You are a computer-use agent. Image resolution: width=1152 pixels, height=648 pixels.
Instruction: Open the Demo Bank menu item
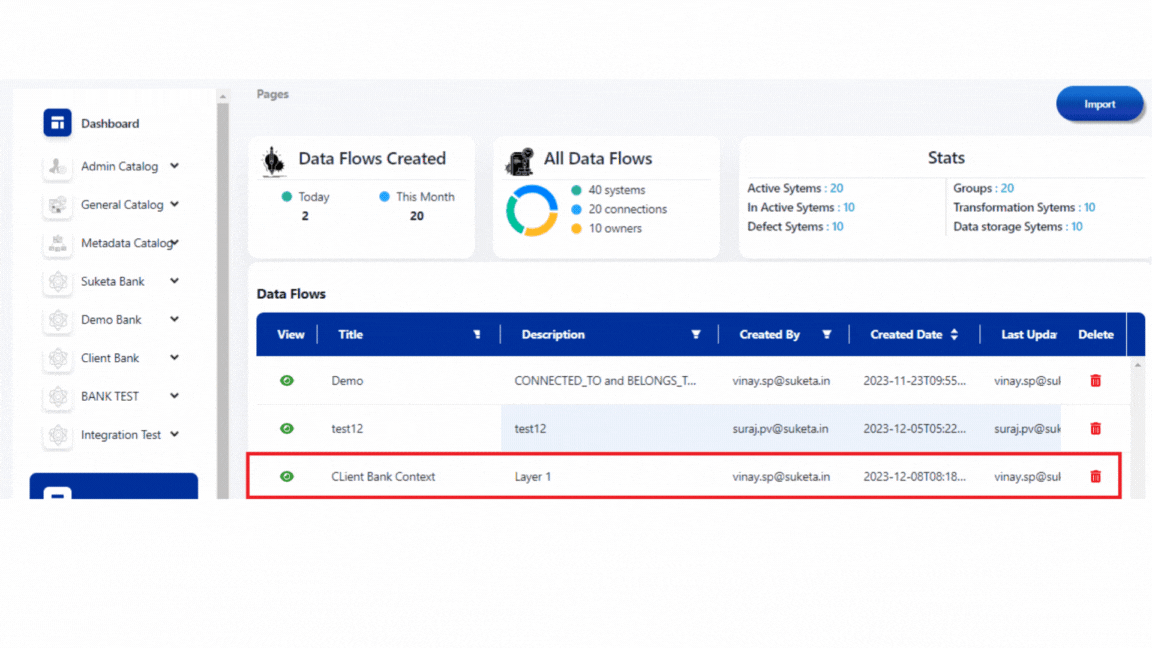click(111, 320)
